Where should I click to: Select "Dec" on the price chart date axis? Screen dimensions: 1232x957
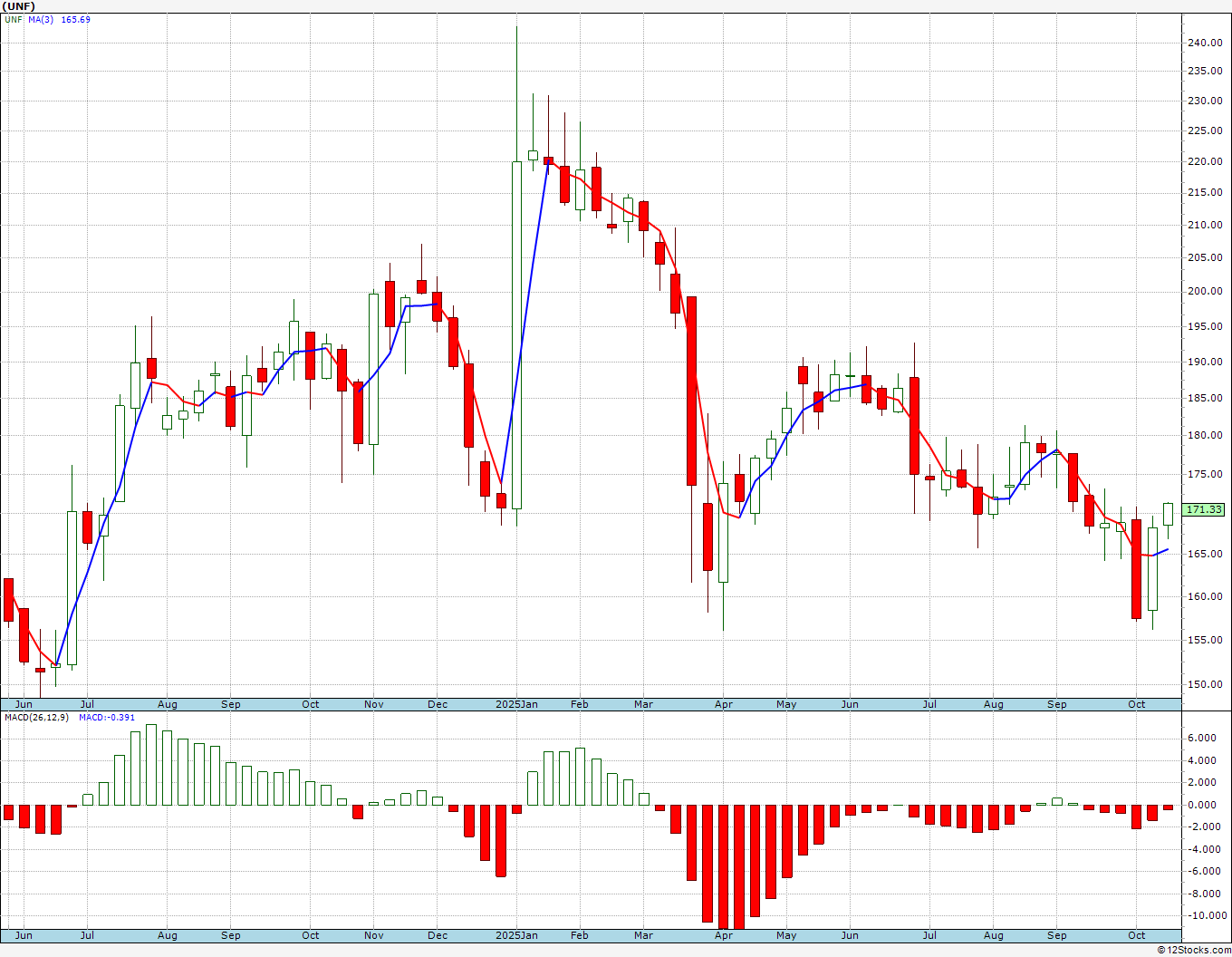pyautogui.click(x=438, y=705)
